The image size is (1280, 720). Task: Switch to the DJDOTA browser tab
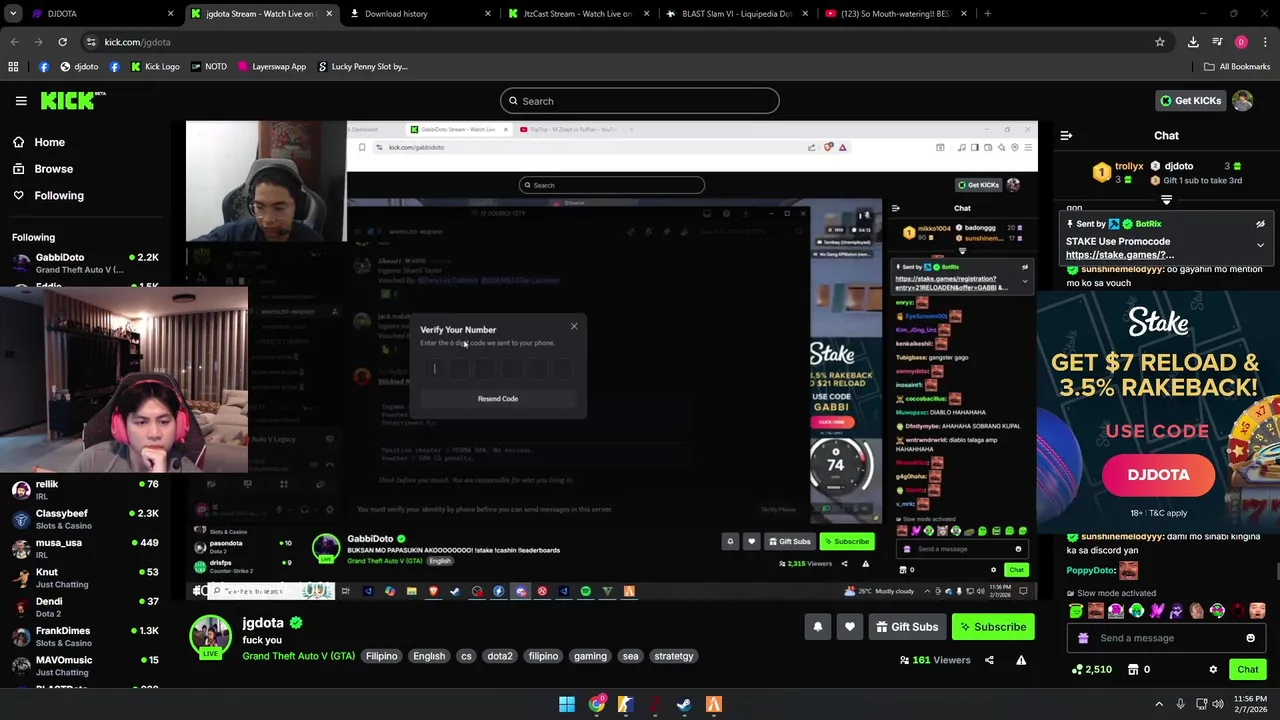[x=98, y=14]
